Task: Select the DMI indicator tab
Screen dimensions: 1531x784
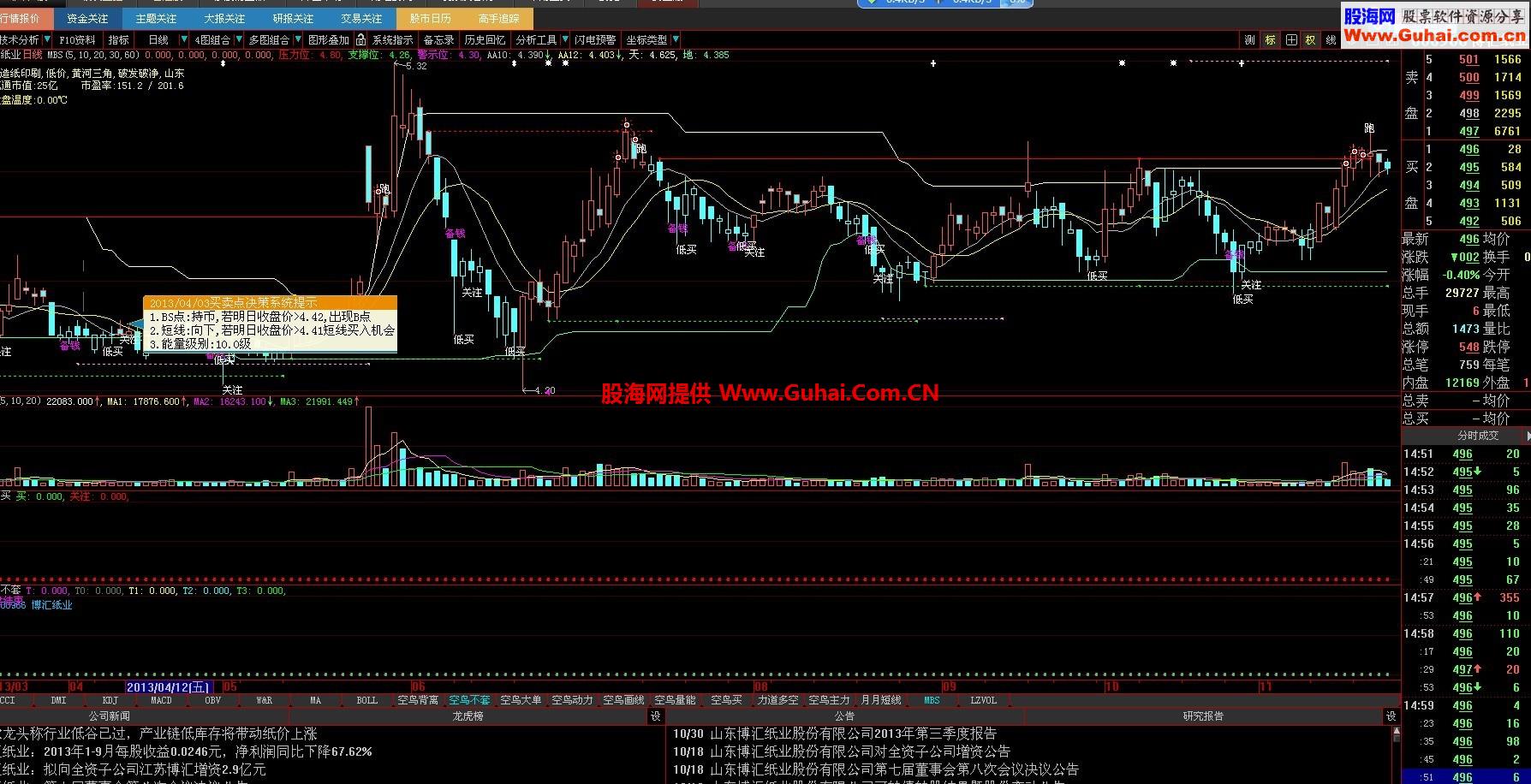Action: [x=58, y=700]
